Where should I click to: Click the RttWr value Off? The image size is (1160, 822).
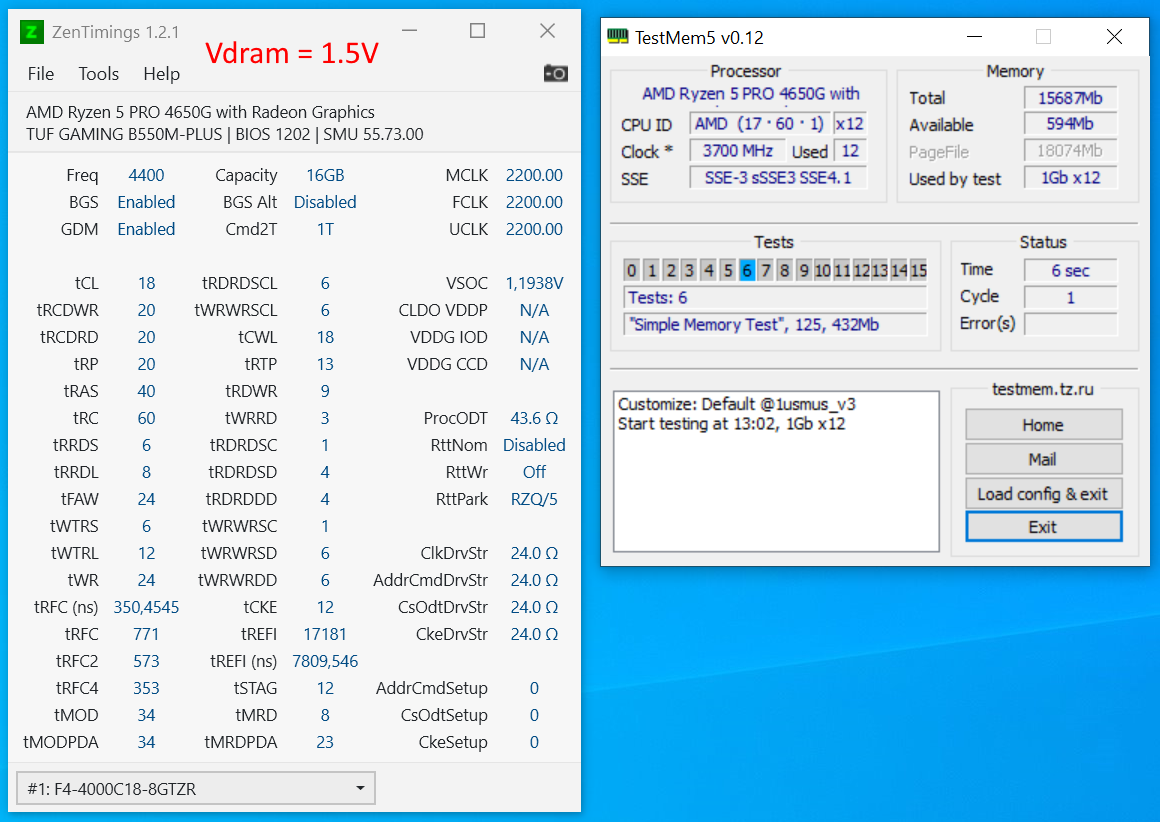pyautogui.click(x=534, y=472)
